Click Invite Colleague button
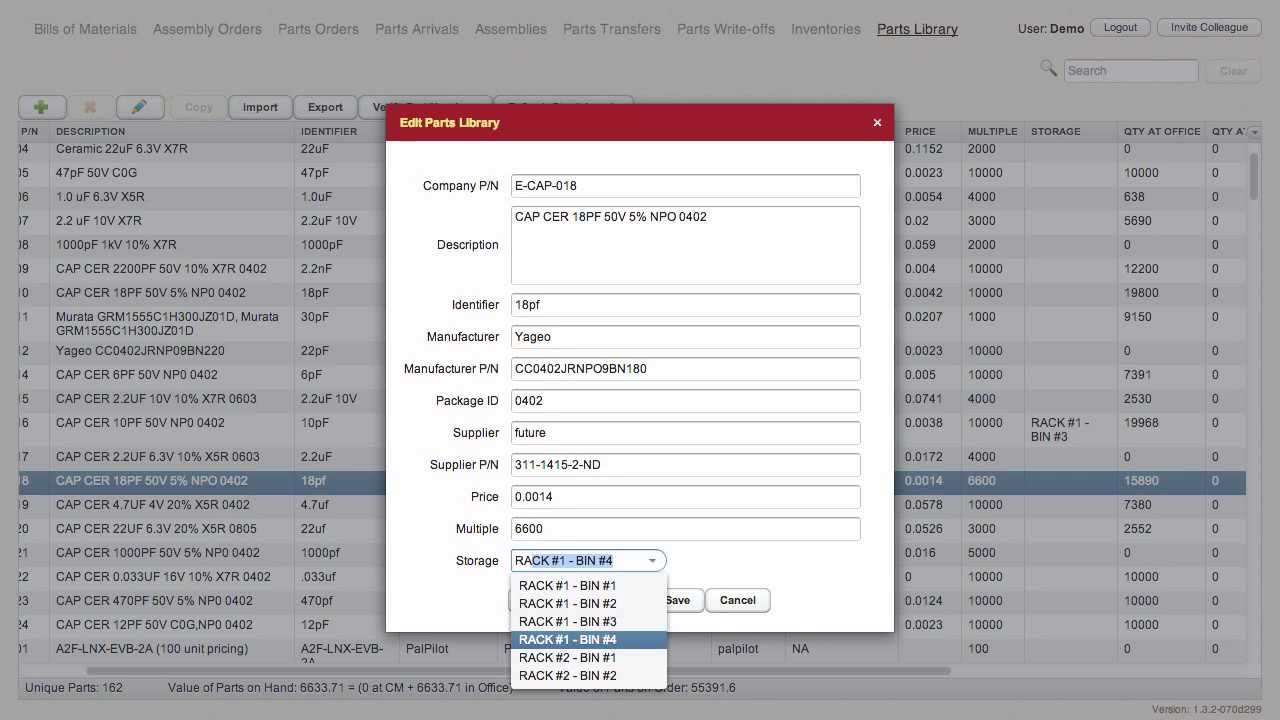This screenshot has width=1280, height=720. tap(1209, 27)
